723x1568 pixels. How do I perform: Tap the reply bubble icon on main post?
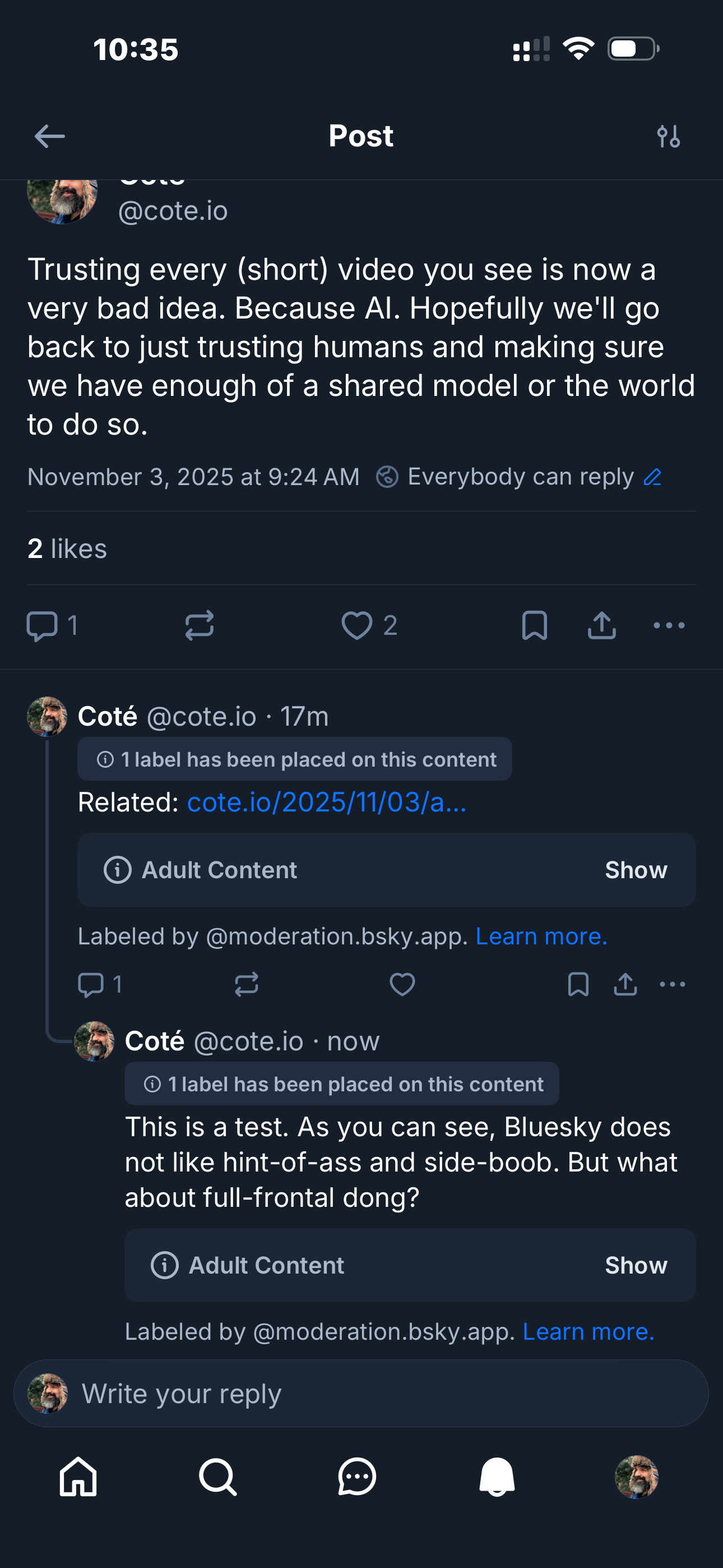(x=42, y=626)
